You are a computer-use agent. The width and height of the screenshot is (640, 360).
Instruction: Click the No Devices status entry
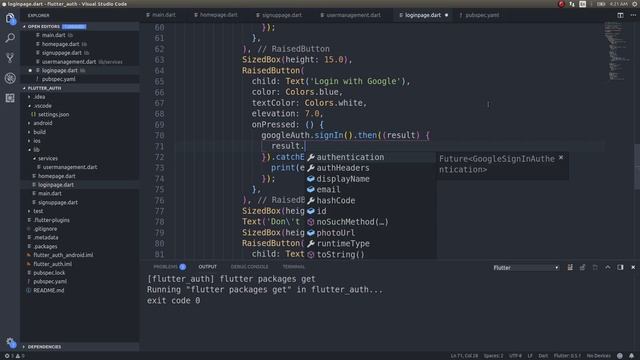[598, 356]
